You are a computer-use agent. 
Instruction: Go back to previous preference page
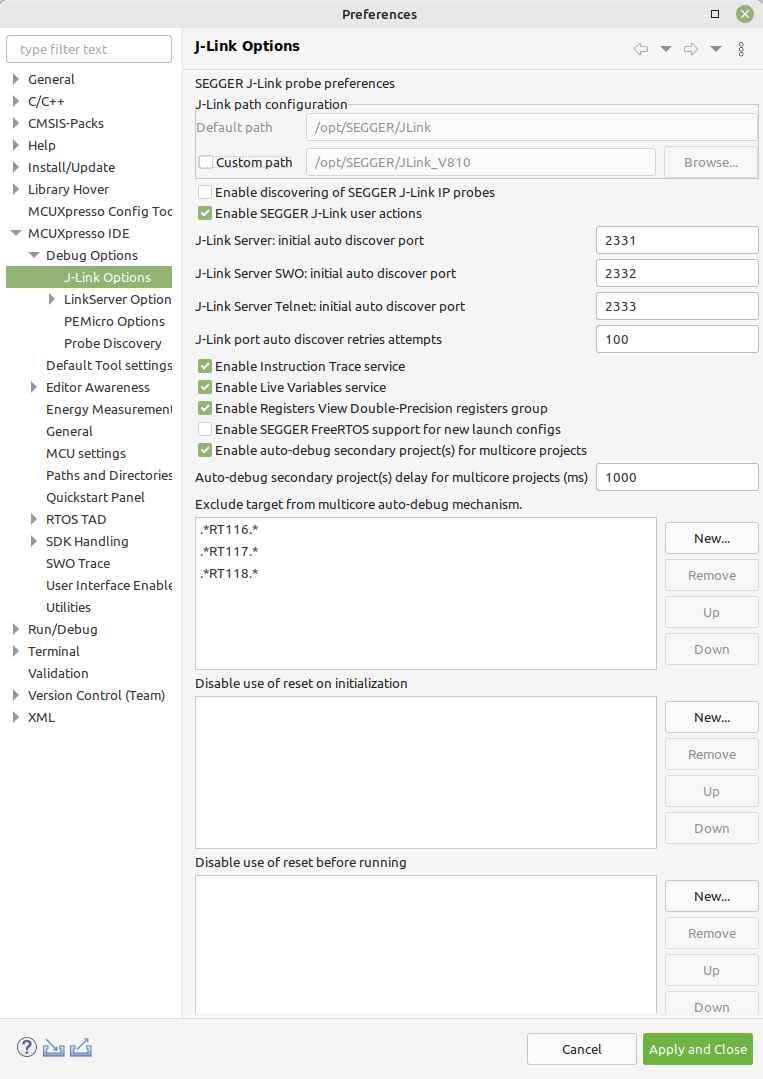[641, 49]
